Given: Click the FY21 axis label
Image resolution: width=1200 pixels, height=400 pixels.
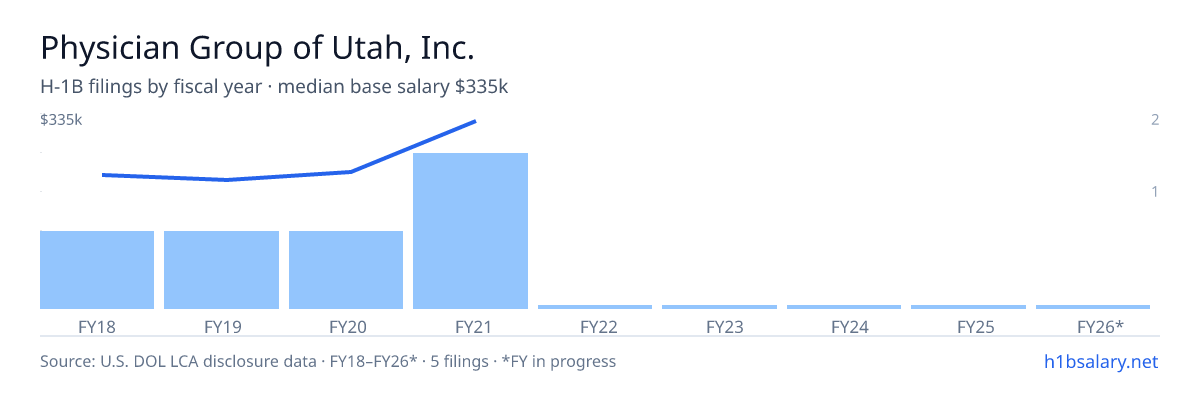Looking at the screenshot, I should point(470,326).
